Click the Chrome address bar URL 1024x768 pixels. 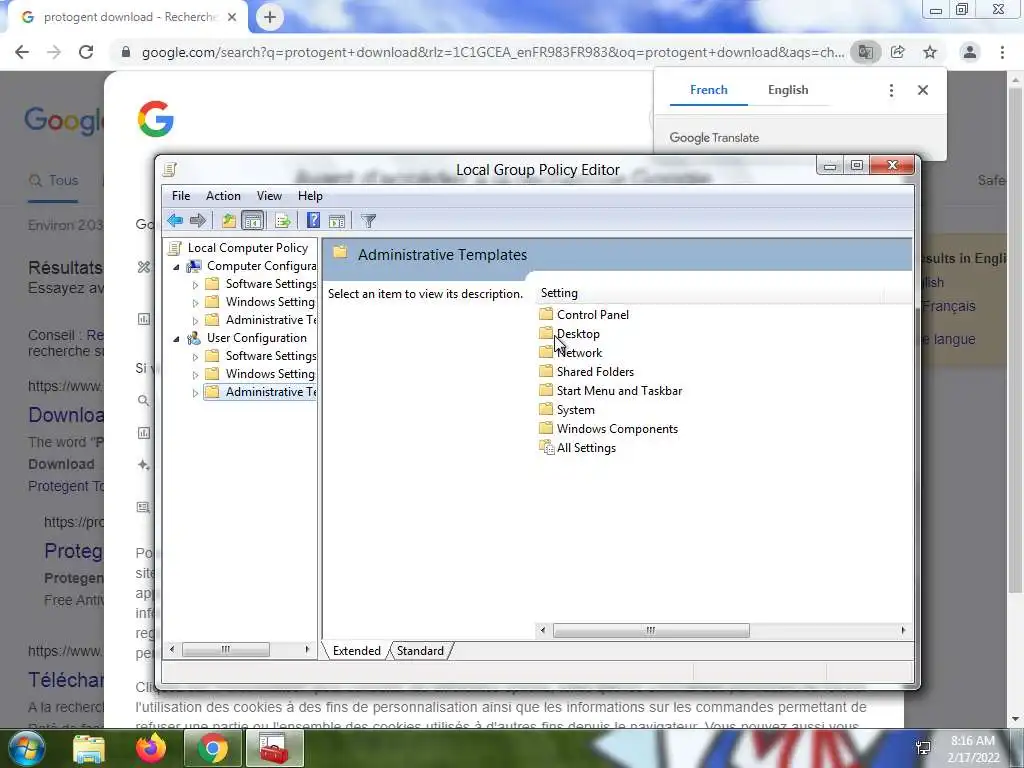point(493,52)
